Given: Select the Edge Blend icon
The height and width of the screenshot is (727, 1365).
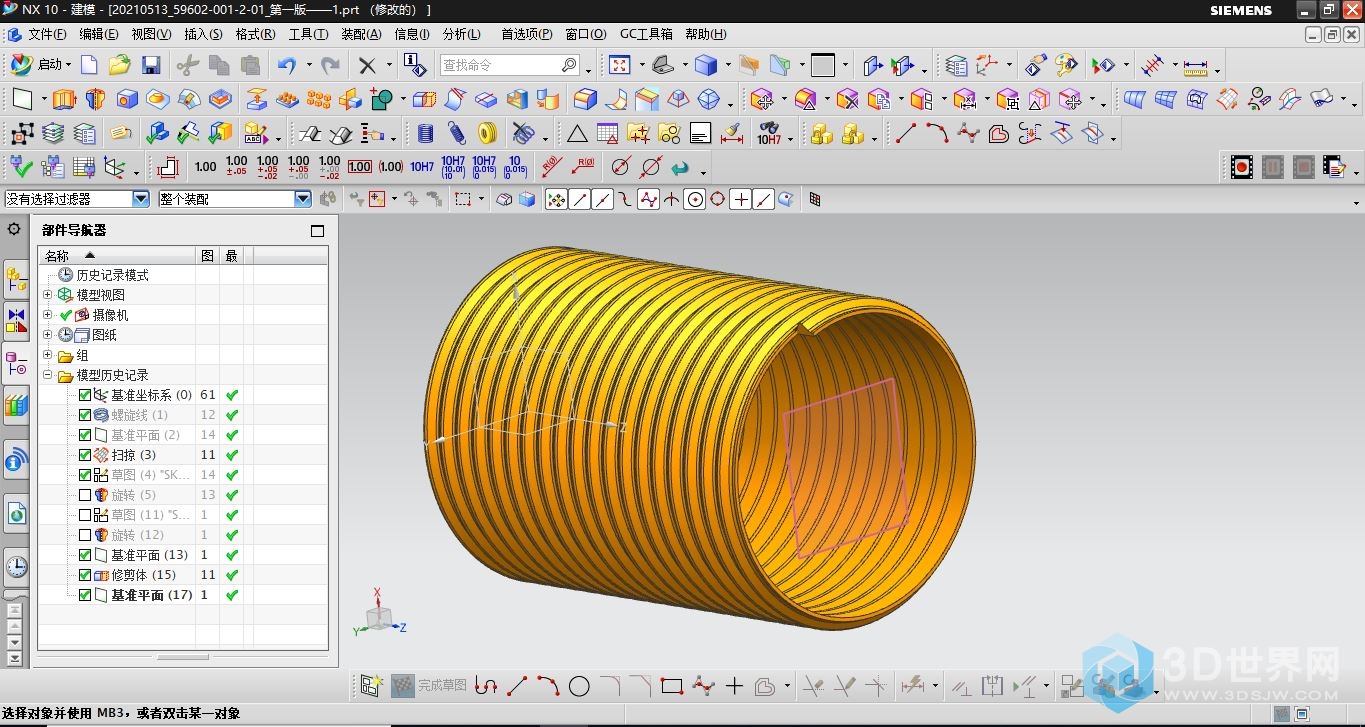Looking at the screenshot, I should [x=585, y=100].
